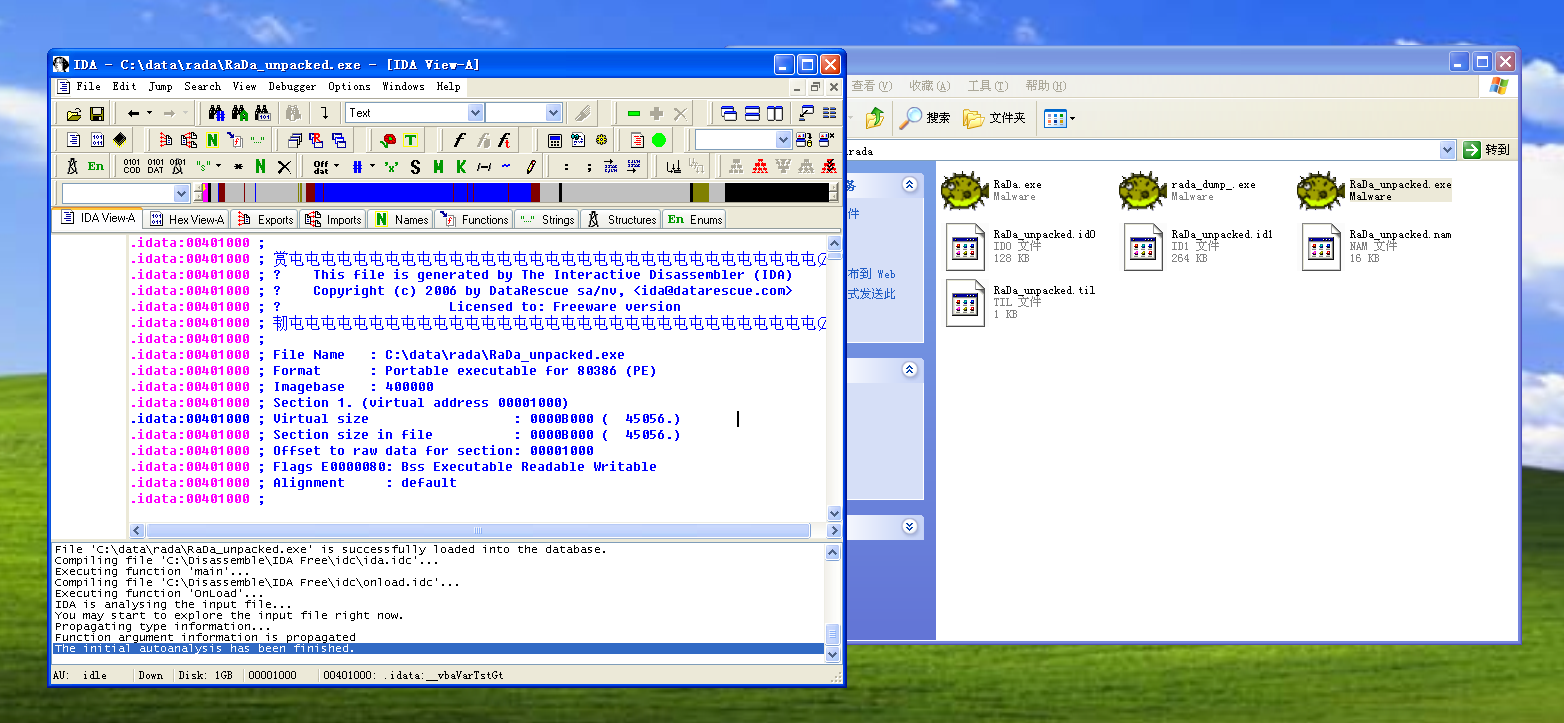Select rada_dump_.exe file in Explorer
Image resolution: width=1564 pixels, height=723 pixels.
[1188, 190]
